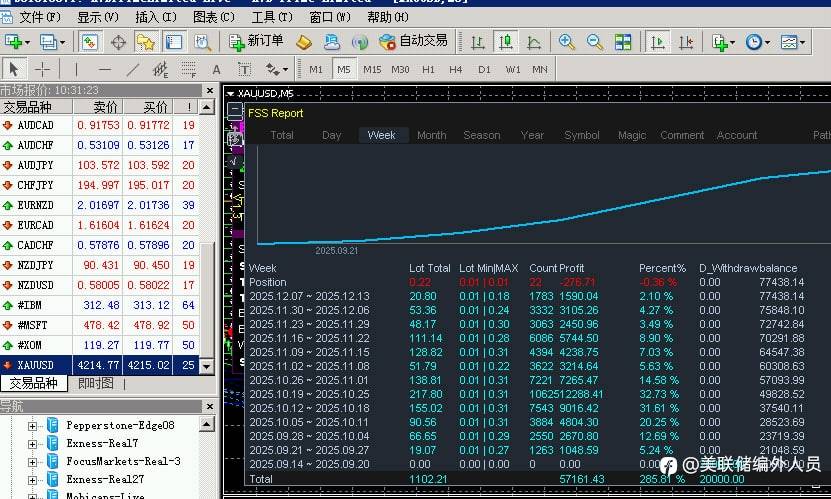Switch chart to candlestick mode
Screen dimensions: 831x499
(505, 42)
